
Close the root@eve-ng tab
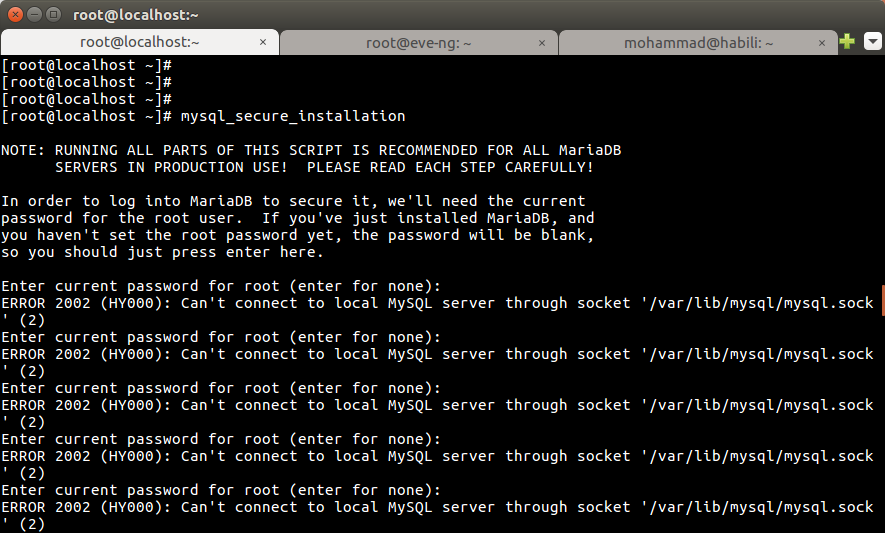tap(542, 43)
